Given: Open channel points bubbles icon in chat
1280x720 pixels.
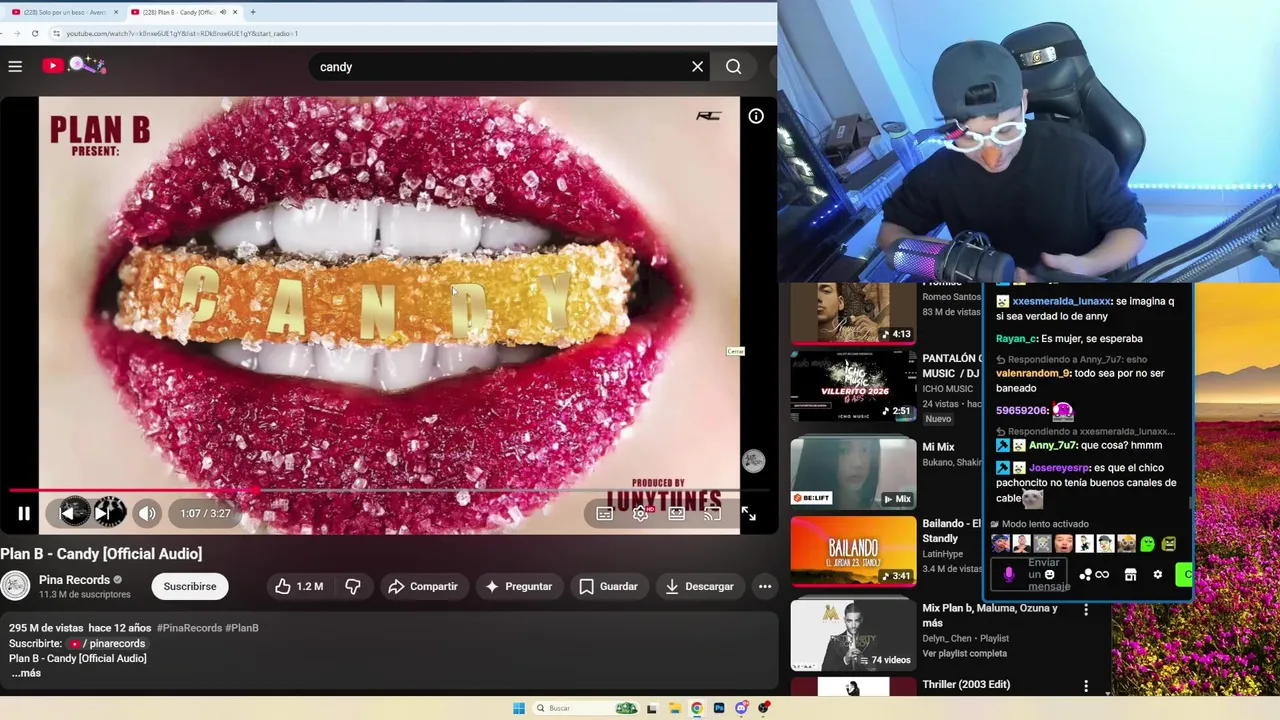Looking at the screenshot, I should pos(1085,575).
